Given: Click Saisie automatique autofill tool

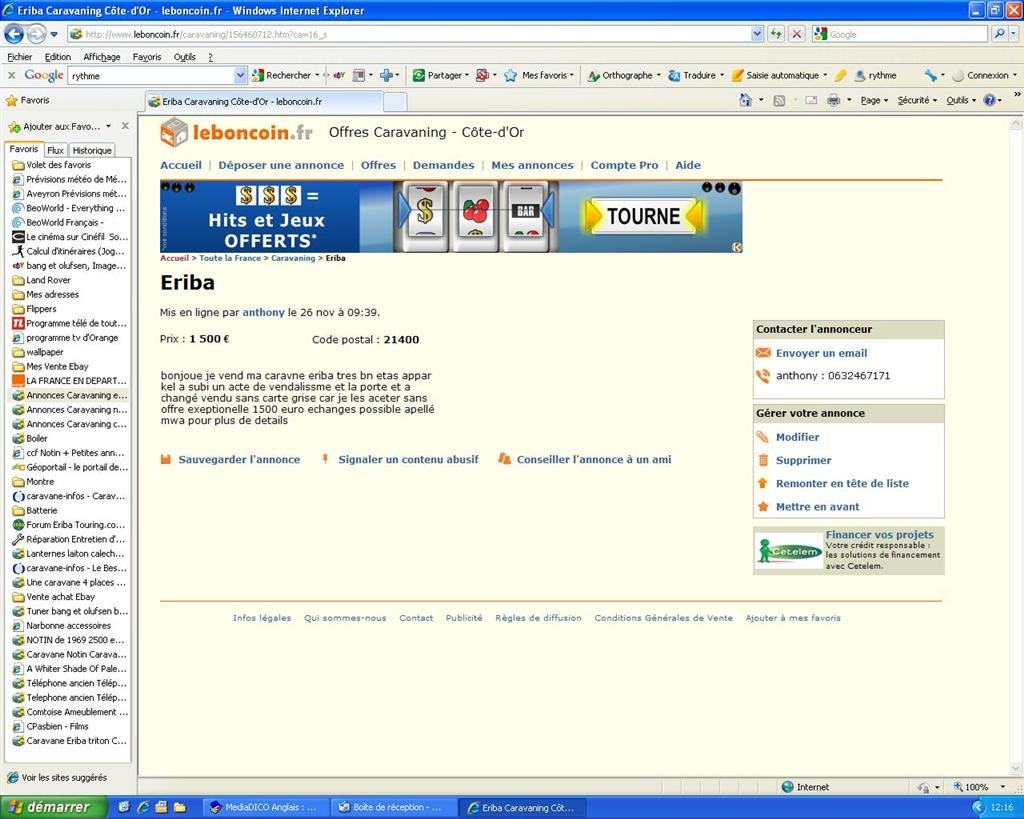Looking at the screenshot, I should point(778,76).
